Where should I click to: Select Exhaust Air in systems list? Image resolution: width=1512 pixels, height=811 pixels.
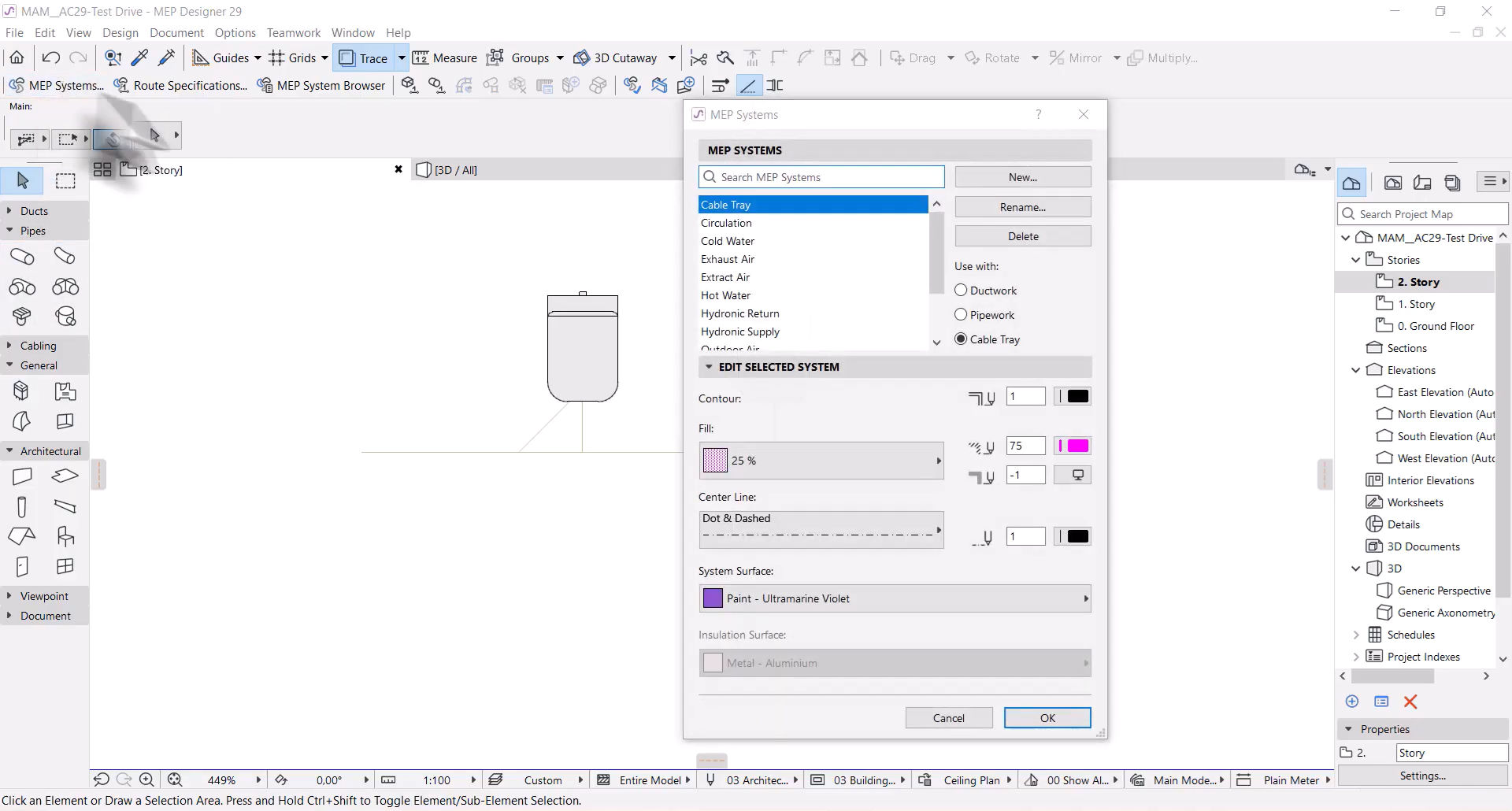[813, 259]
